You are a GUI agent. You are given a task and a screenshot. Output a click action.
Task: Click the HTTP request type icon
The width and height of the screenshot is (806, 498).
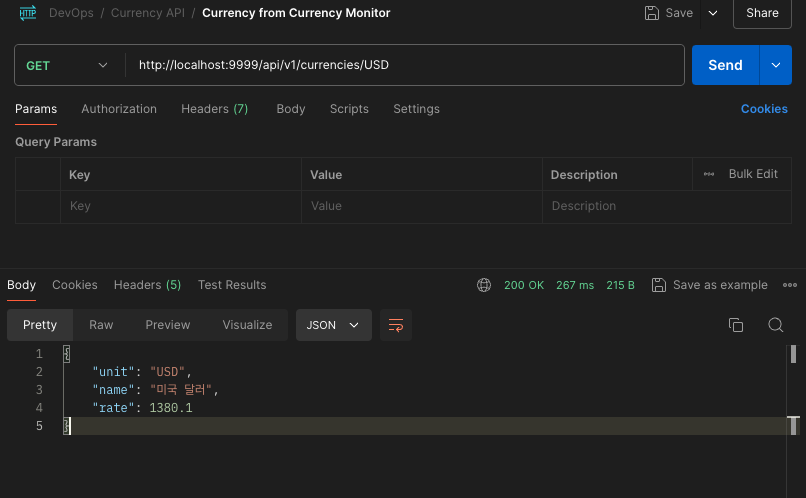[28, 12]
